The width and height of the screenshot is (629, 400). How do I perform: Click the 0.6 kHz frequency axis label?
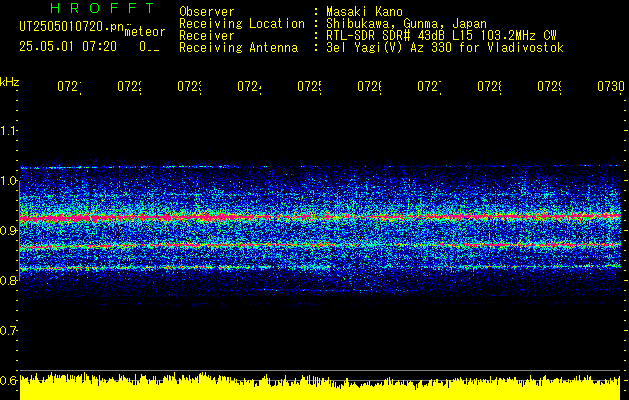coord(8,380)
